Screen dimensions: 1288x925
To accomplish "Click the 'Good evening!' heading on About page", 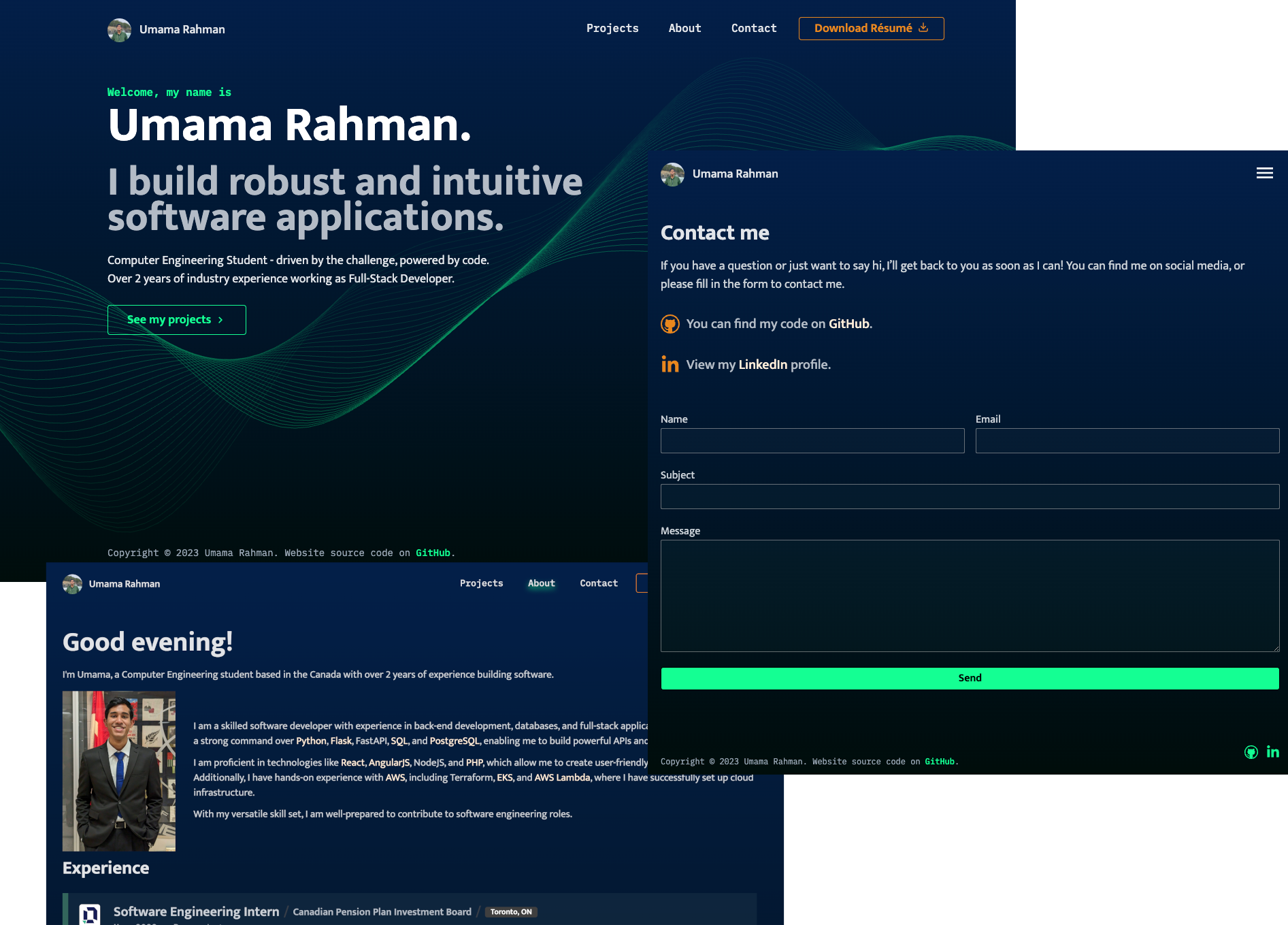I will [148, 642].
